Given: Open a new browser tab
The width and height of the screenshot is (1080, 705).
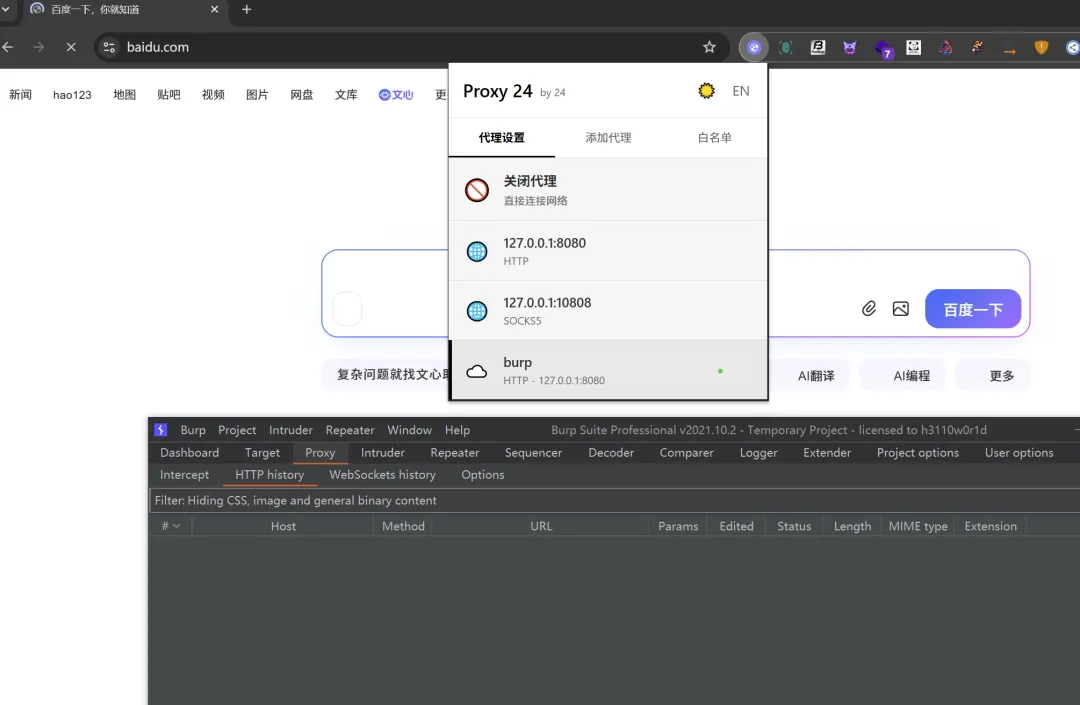Looking at the screenshot, I should coord(247,10).
